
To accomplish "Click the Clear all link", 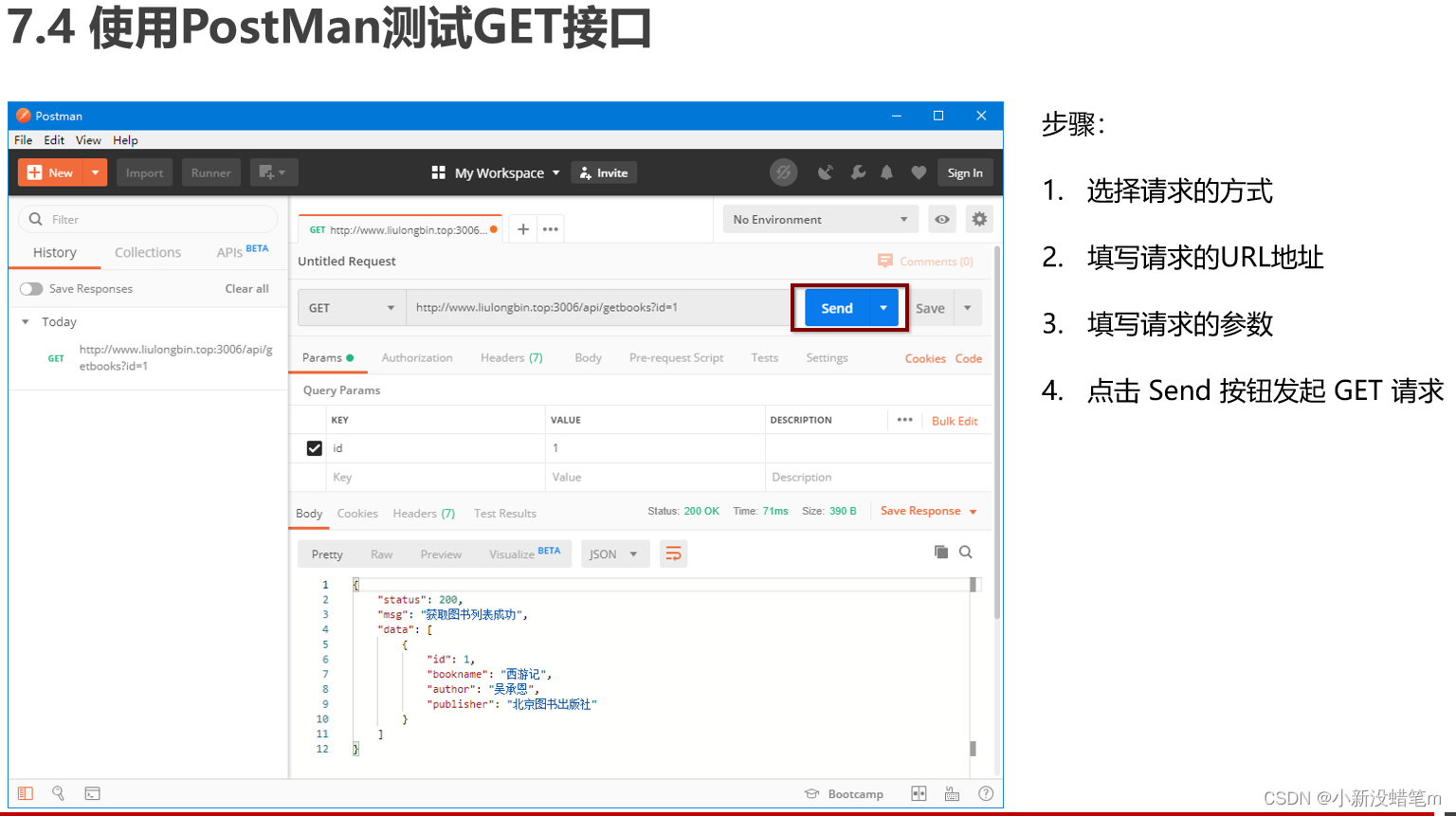I will [246, 289].
